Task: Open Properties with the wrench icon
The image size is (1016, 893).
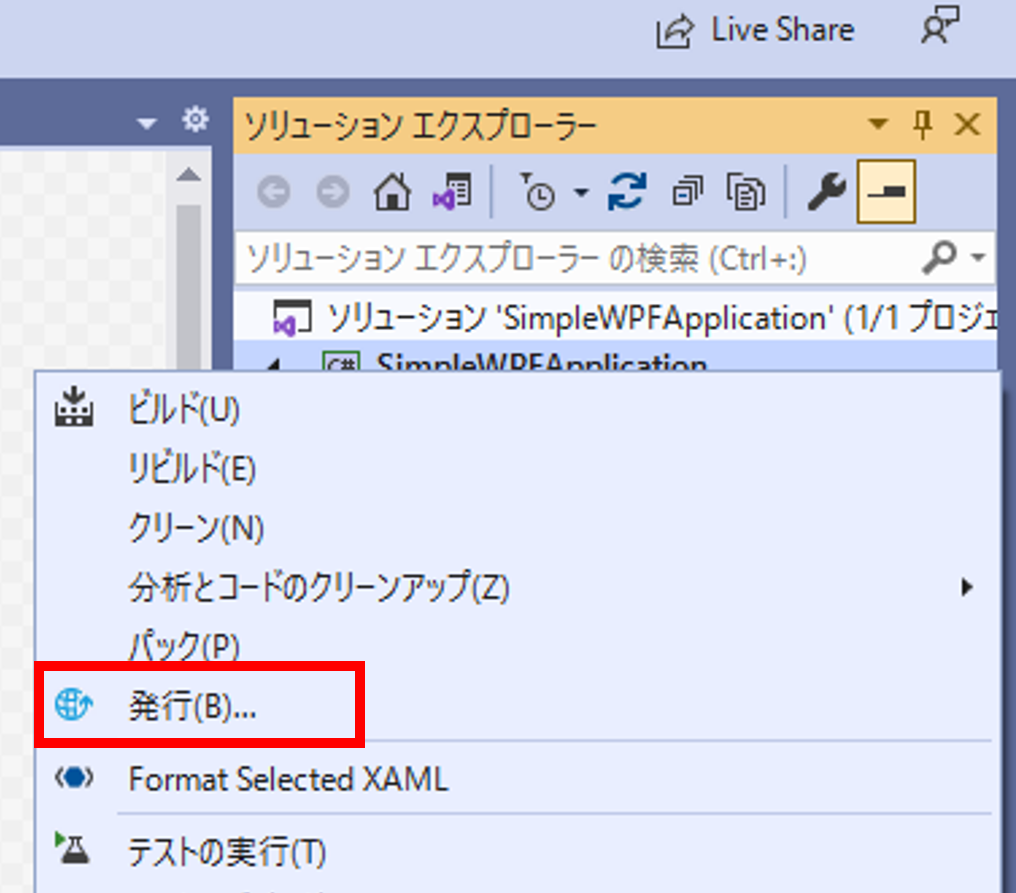Action: (x=826, y=193)
